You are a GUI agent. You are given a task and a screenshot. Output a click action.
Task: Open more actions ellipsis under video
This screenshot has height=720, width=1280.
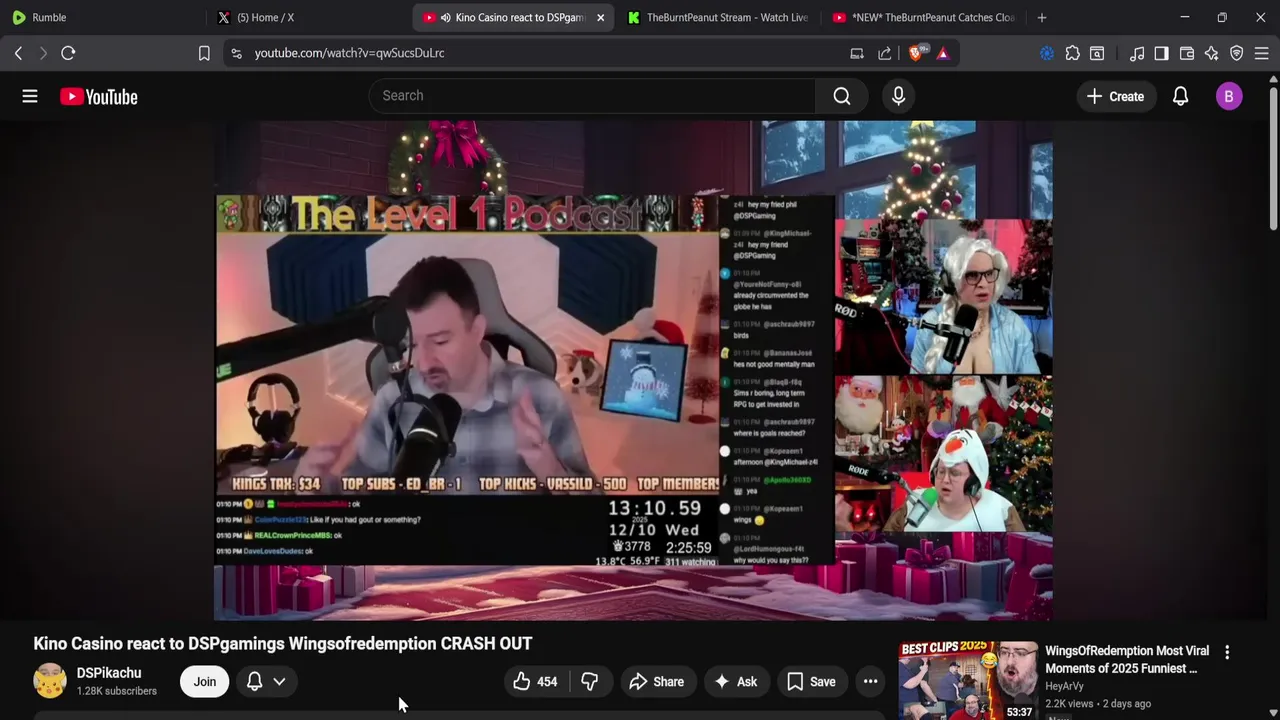coord(871,682)
